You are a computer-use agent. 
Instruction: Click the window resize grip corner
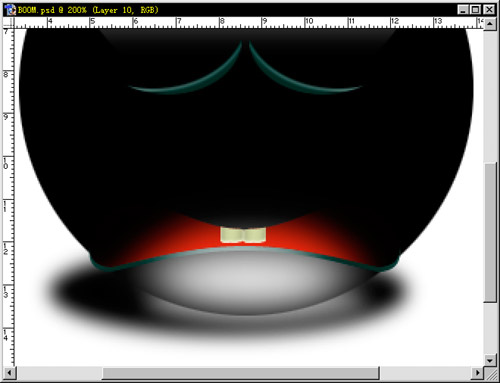coord(490,373)
